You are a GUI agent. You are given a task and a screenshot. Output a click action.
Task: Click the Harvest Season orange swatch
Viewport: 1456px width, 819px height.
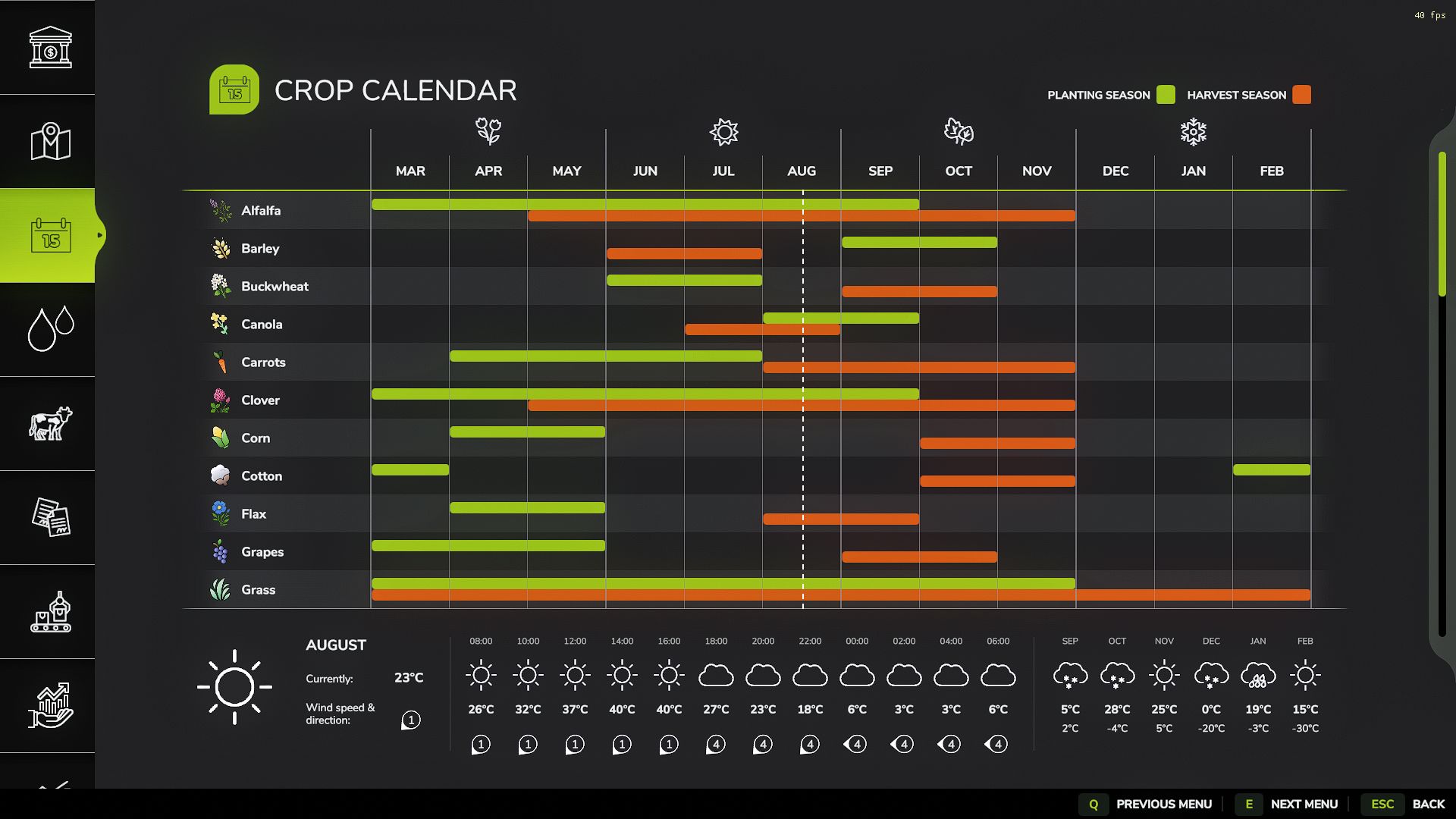click(1302, 95)
